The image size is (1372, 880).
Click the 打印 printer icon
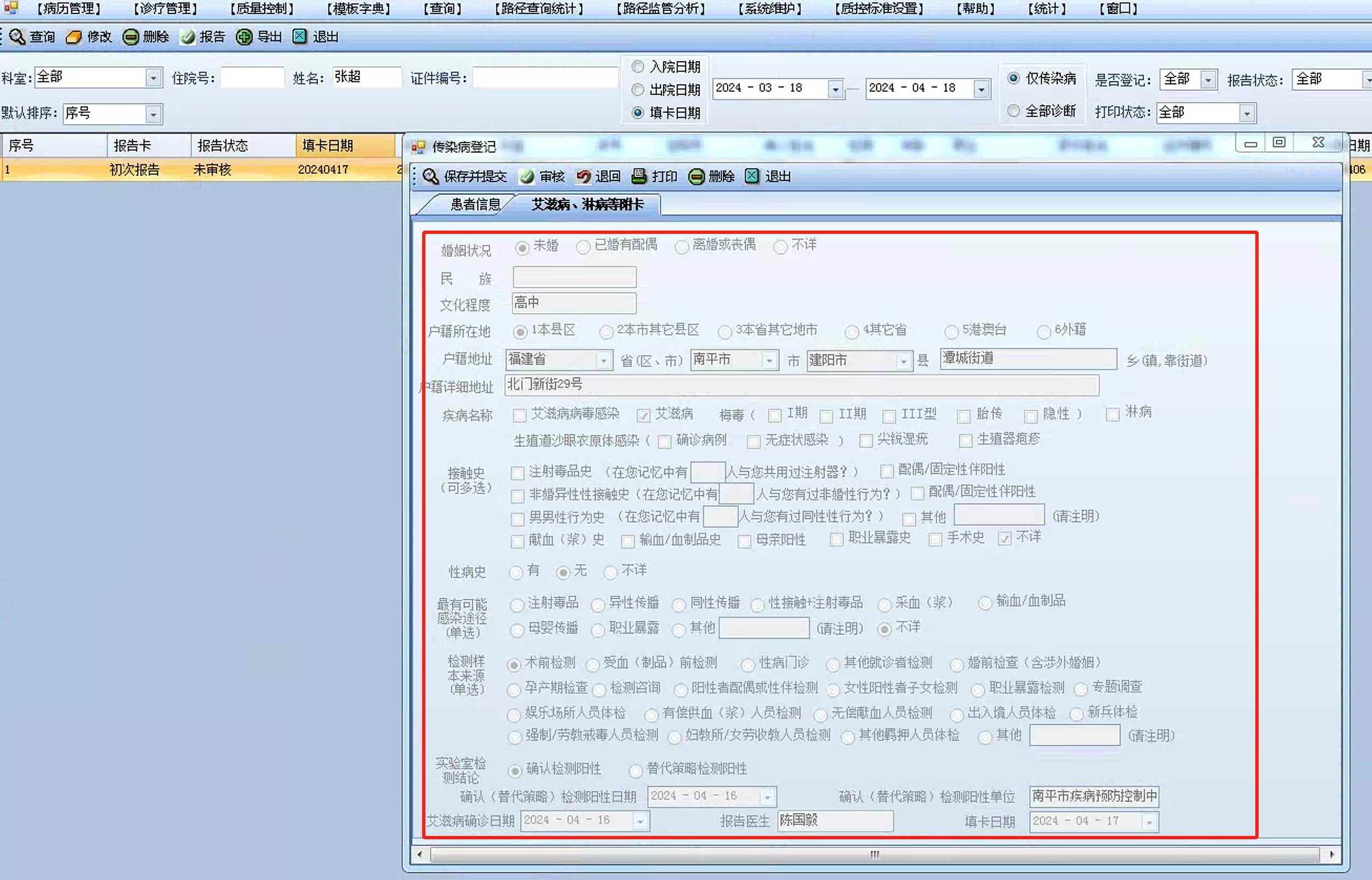[x=639, y=177]
